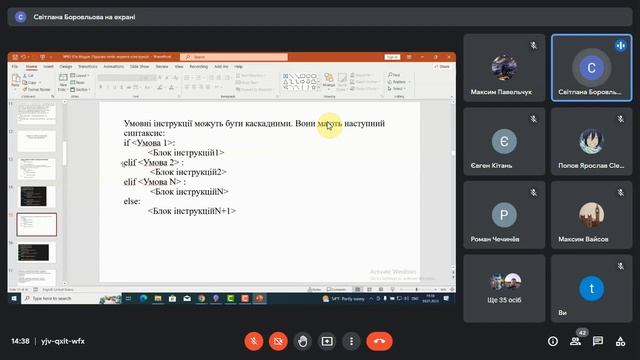Expand the Layout dropdown
The image size is (640, 360).
pyautogui.click(x=80, y=76)
